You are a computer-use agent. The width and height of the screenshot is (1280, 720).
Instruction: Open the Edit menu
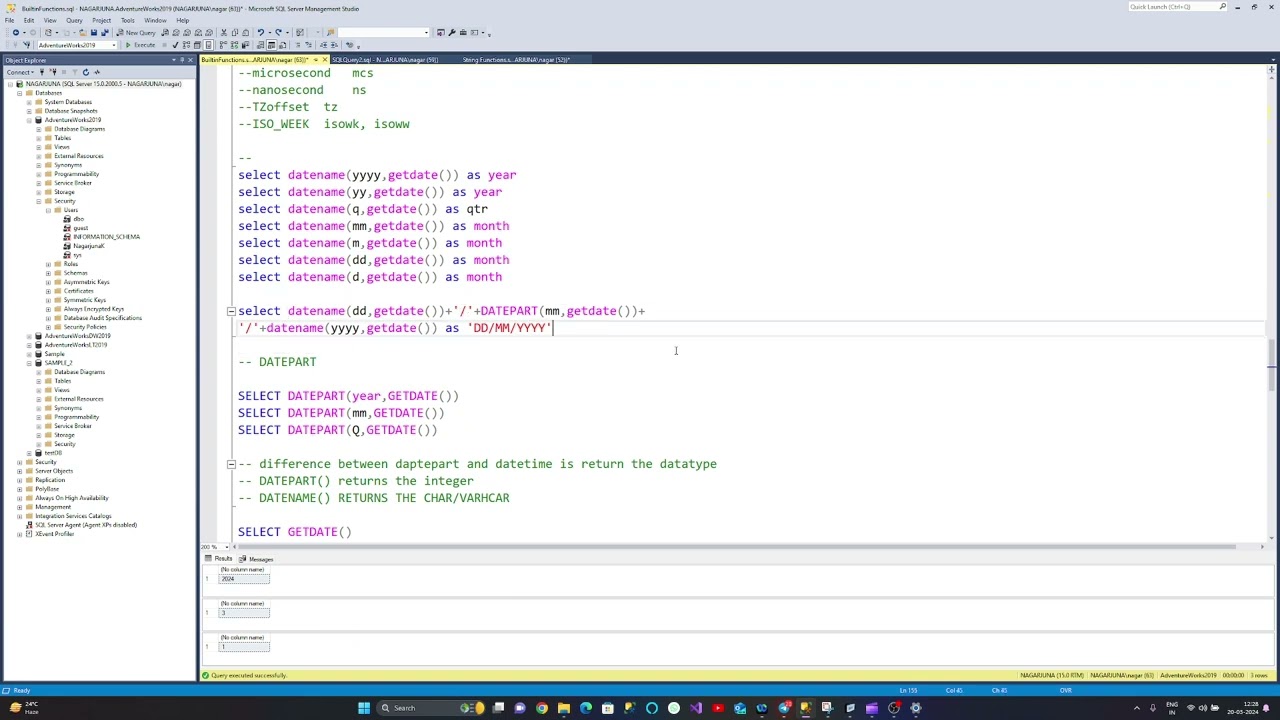coord(29,20)
